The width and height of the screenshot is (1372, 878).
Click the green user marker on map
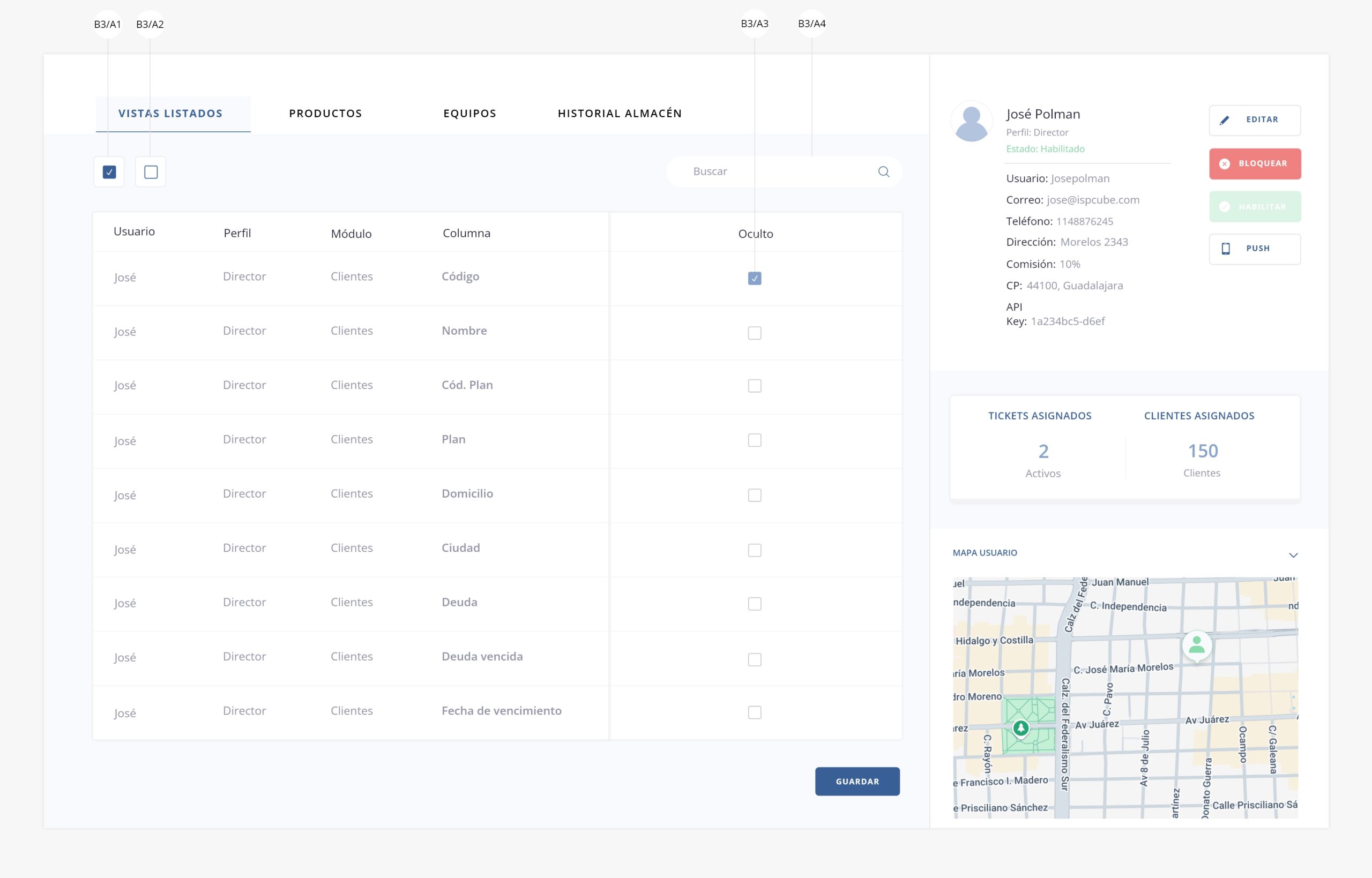[1196, 645]
